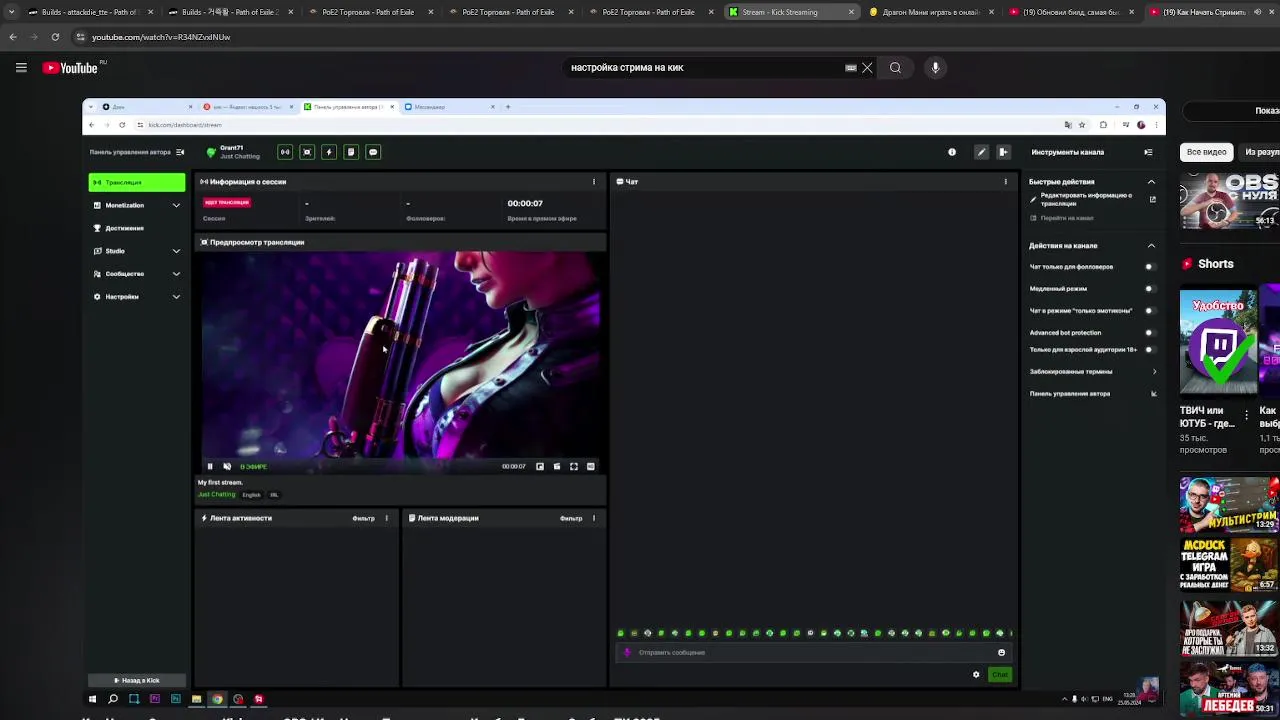Viewport: 1280px width, 720px height.
Task: Toggle the stream preview panel icon
Action: coord(307,152)
